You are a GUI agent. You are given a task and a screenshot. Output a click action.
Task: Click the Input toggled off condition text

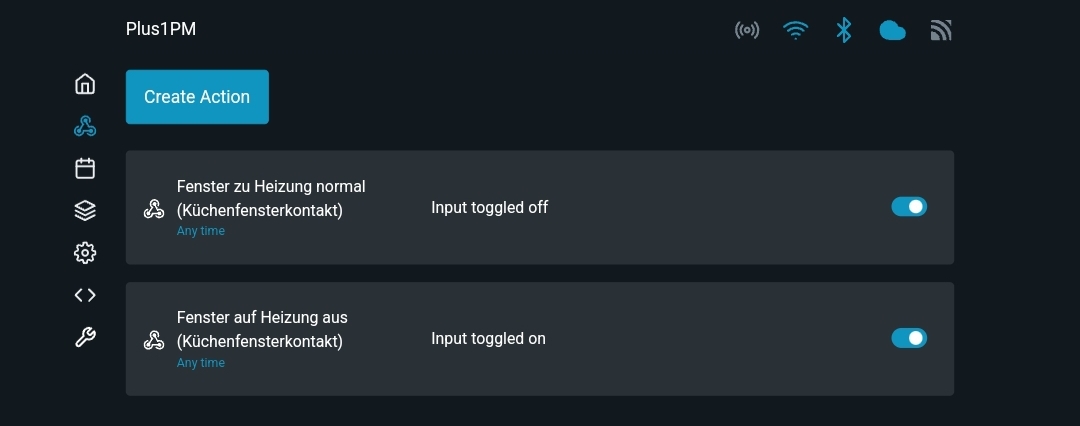[489, 208]
